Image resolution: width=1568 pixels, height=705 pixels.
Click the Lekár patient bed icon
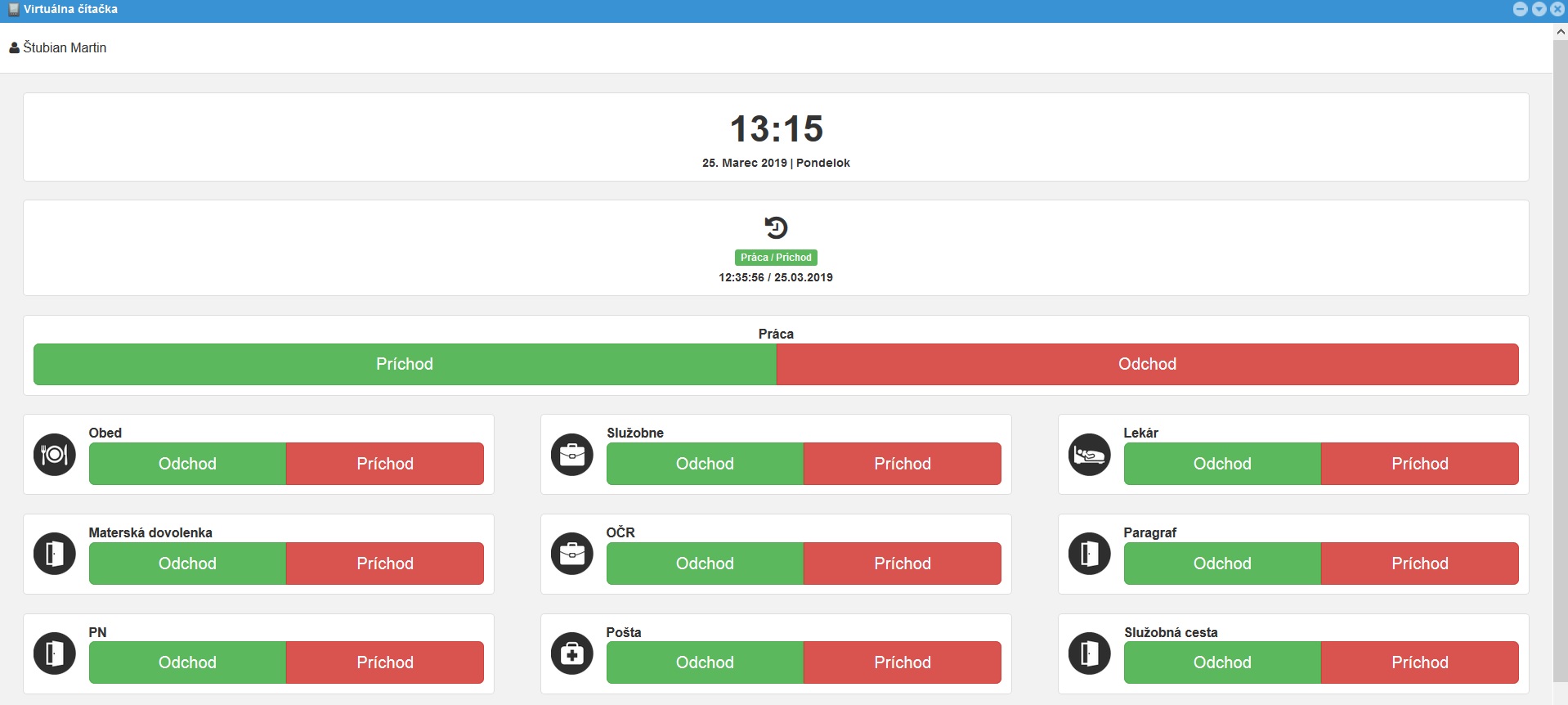tap(1090, 455)
